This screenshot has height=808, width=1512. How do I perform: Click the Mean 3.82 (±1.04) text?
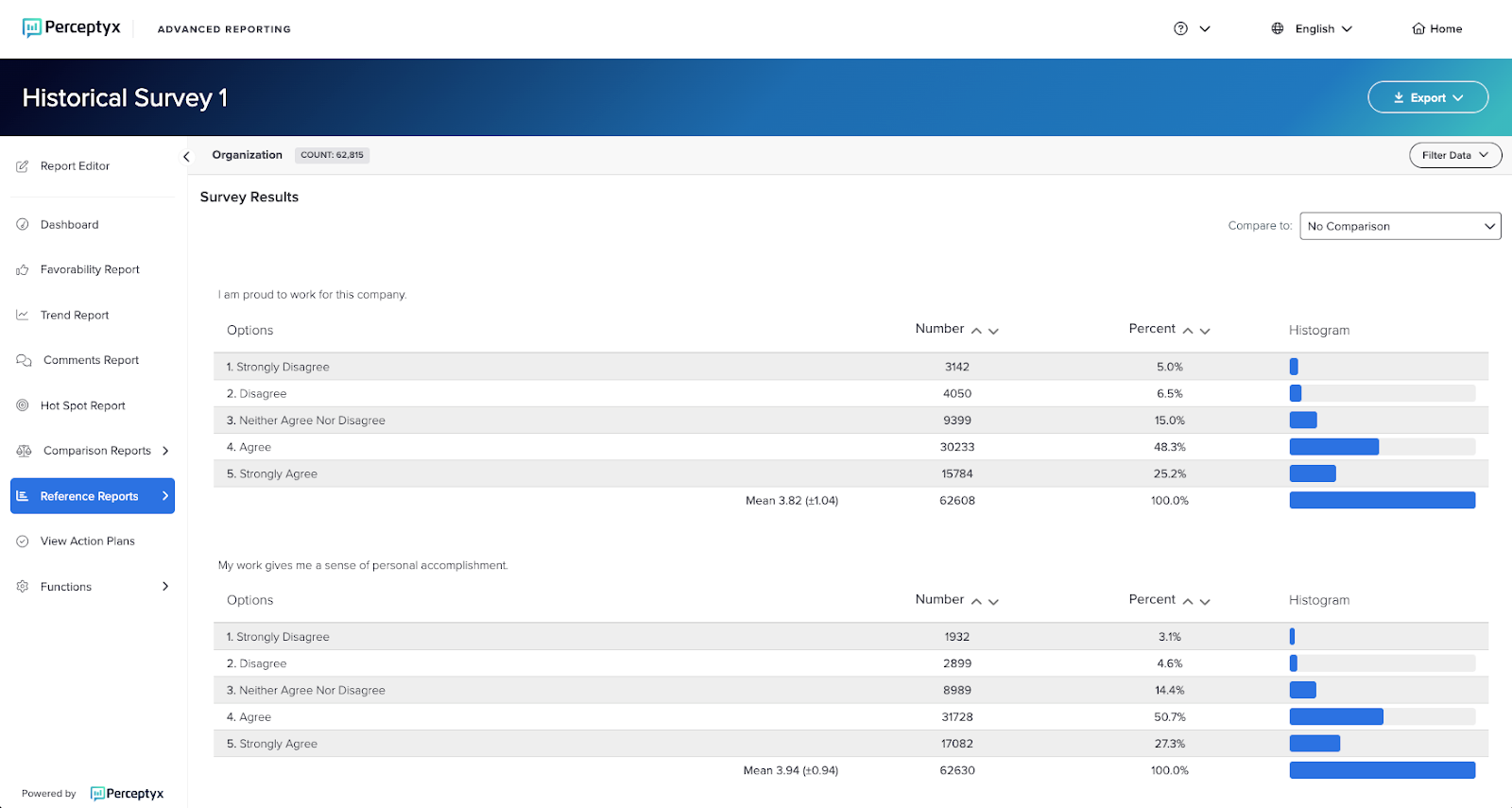792,501
